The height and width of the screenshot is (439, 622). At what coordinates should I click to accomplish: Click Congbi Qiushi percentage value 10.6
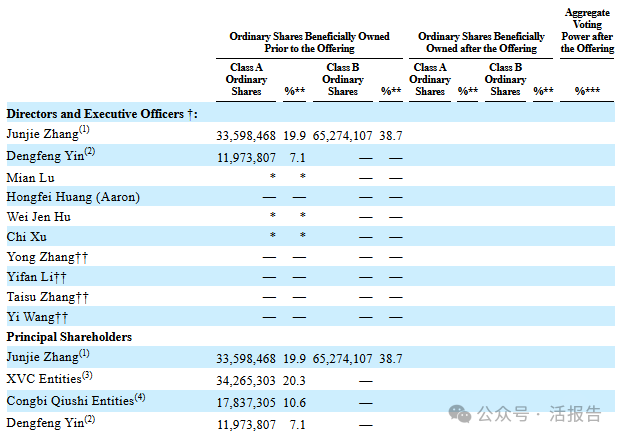coord(294,403)
